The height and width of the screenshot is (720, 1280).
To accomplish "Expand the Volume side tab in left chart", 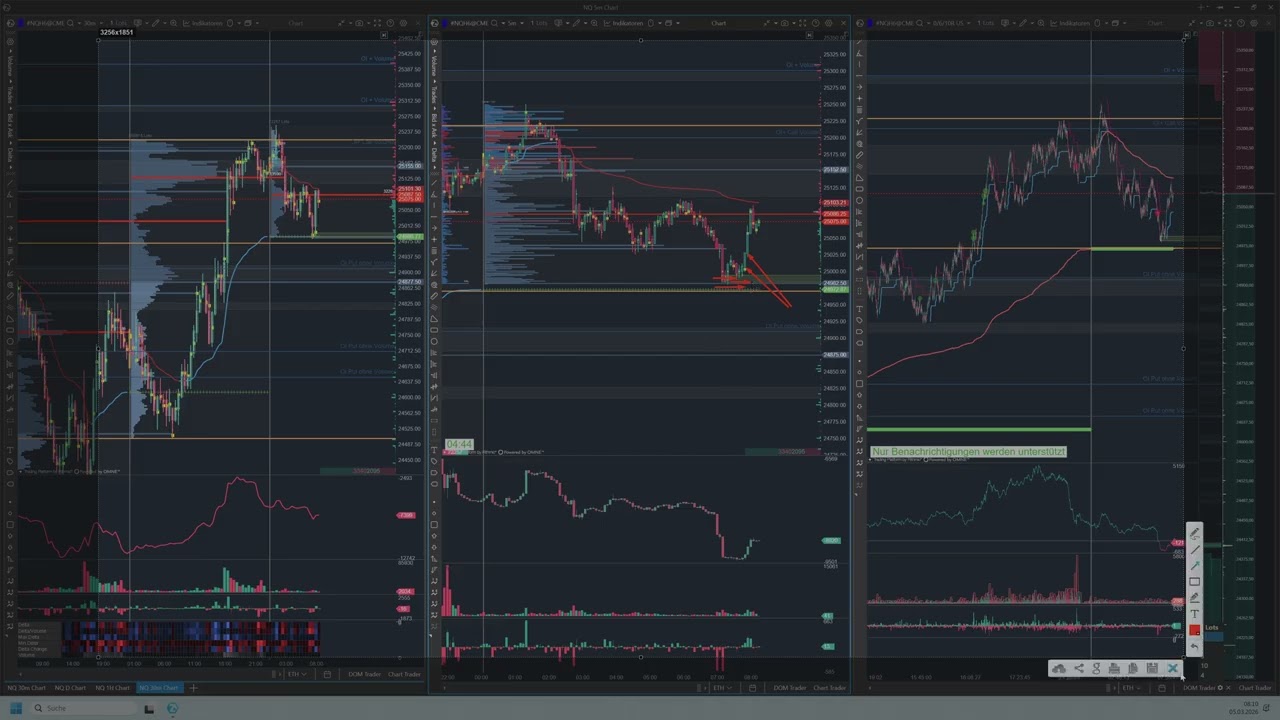I will (11, 66).
